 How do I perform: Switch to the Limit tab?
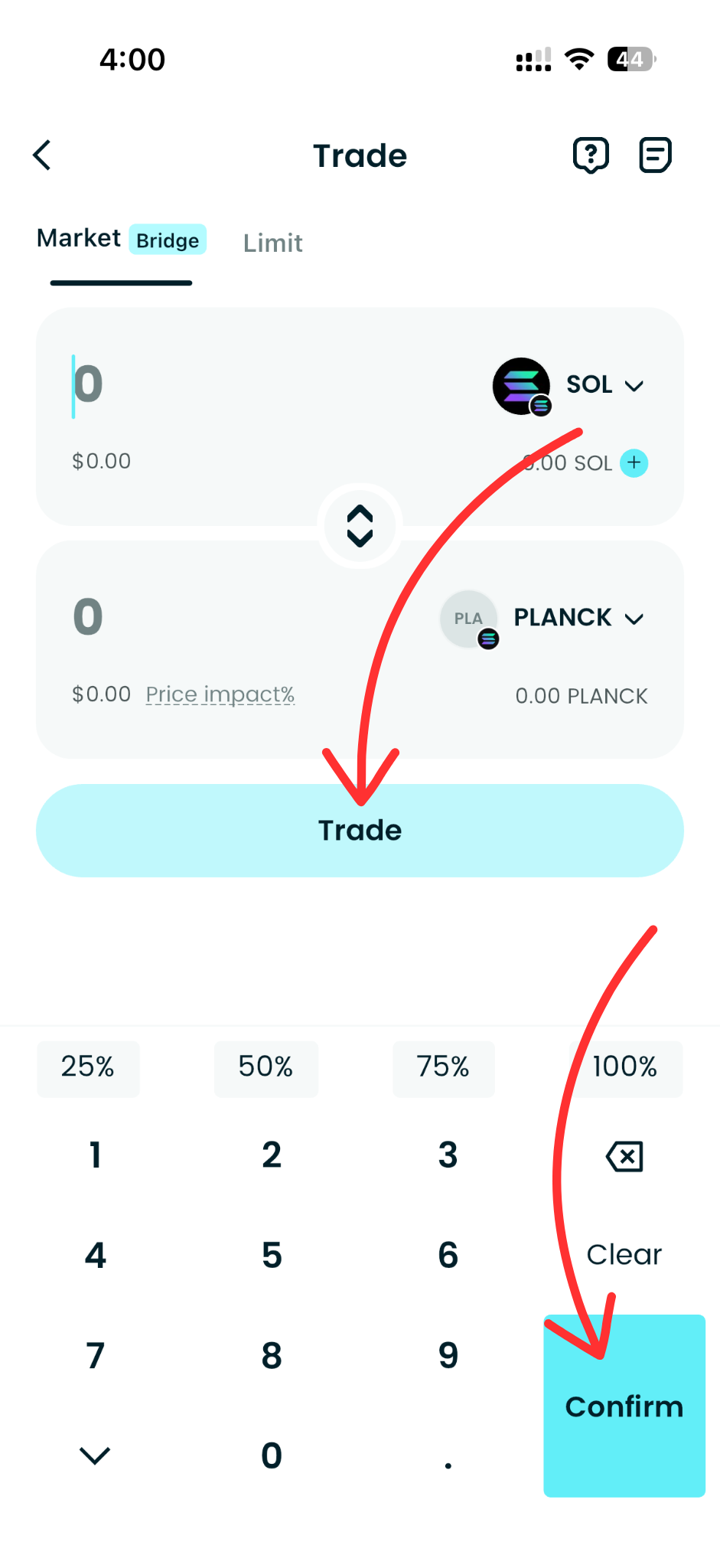[x=272, y=243]
